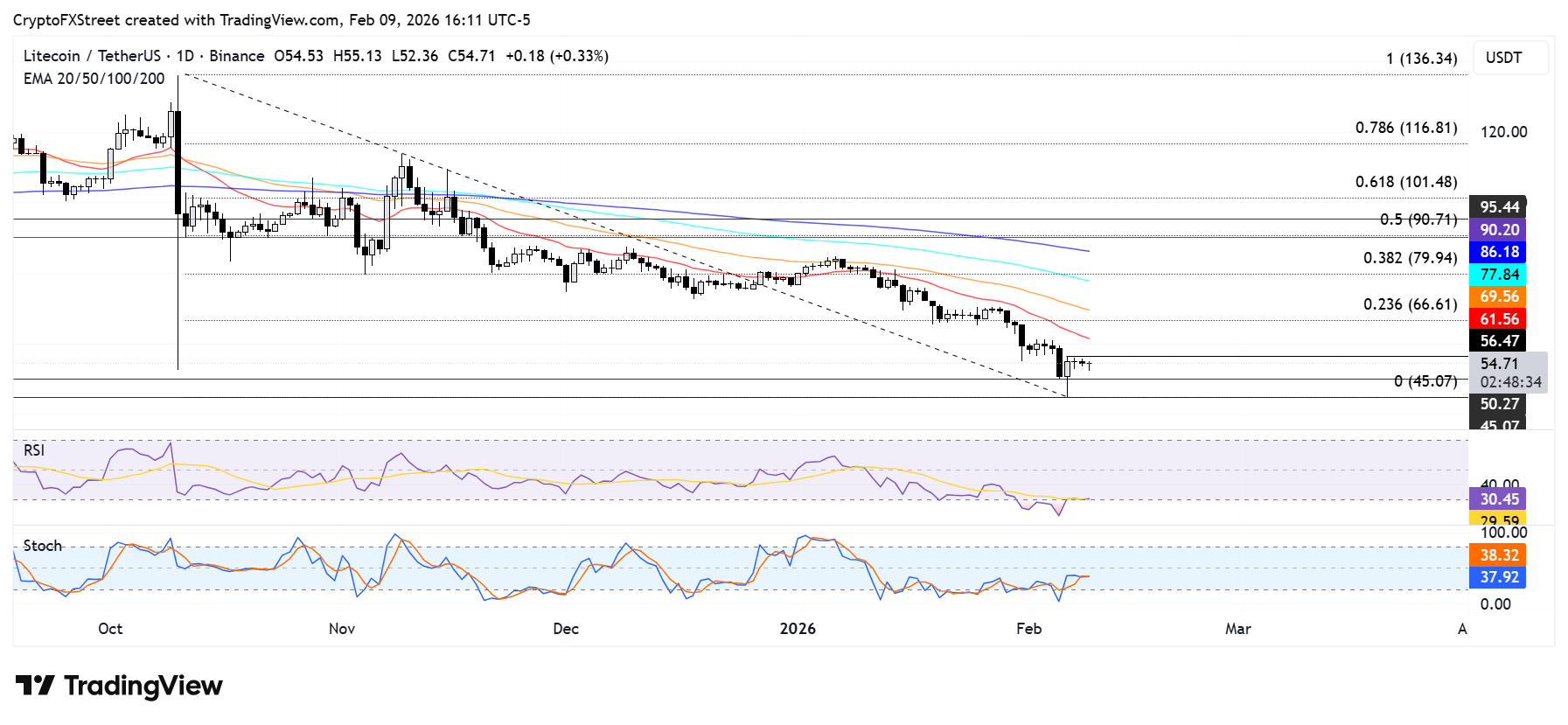Select the red 61.56 EMA price label
Screen dimensions: 1568x725
coord(1498,319)
